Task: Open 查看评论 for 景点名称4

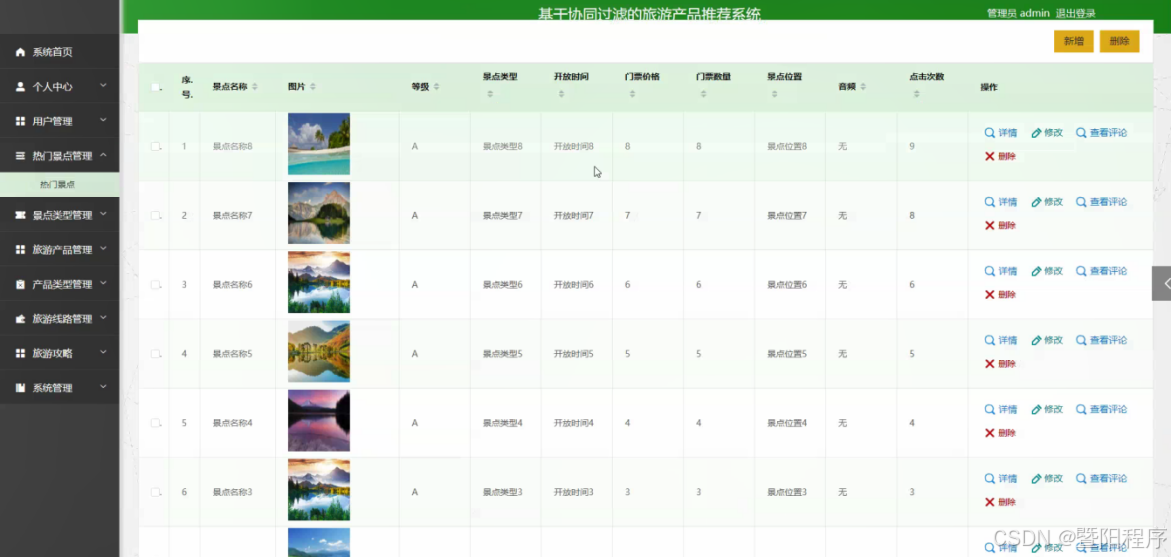Action: click(1102, 409)
